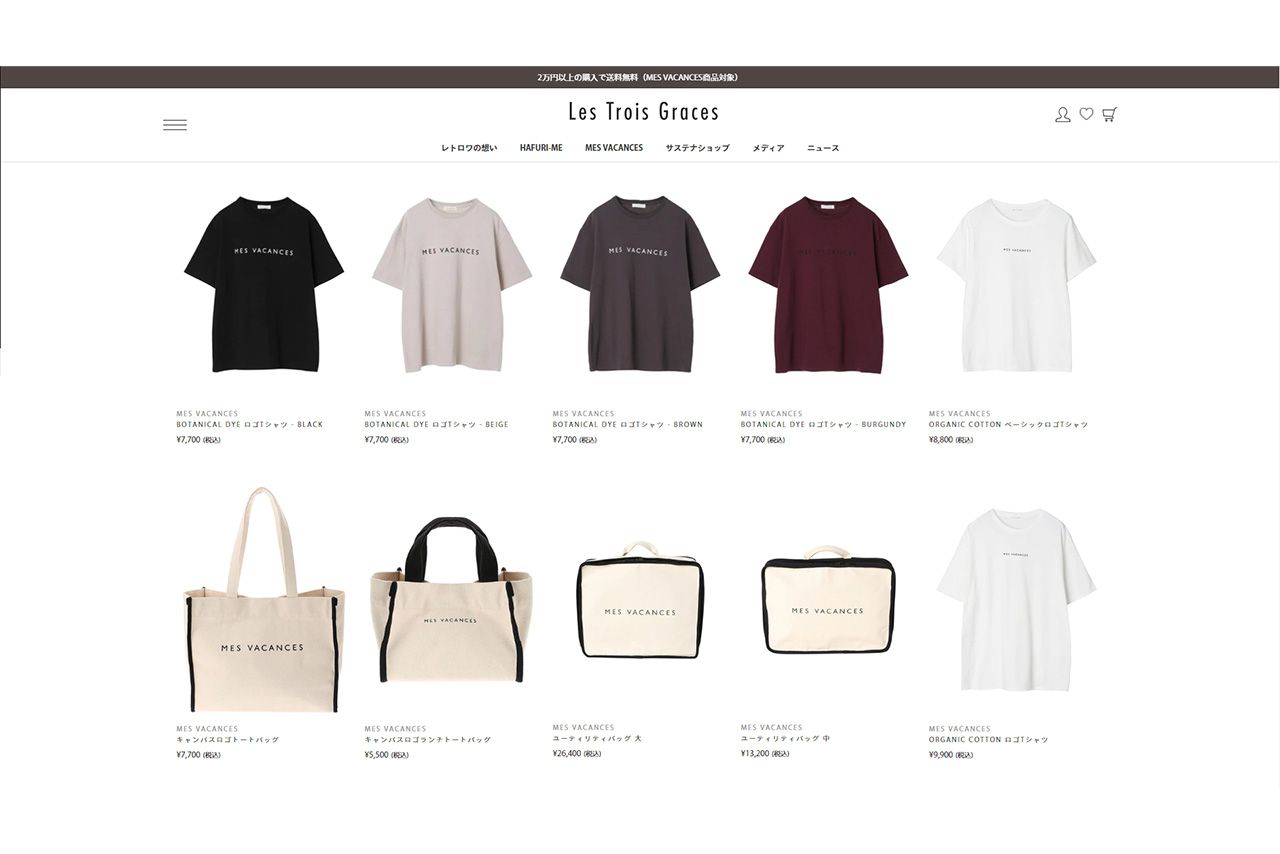Open the BOTANICAL DYE BEIGE product title
This screenshot has width=1280, height=854.
[x=436, y=425]
